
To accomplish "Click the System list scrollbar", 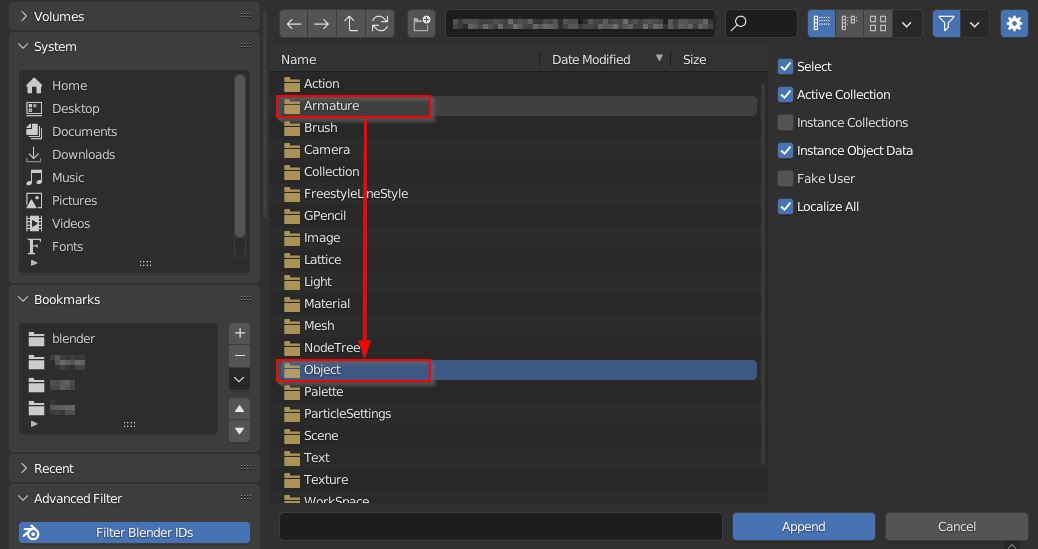I will pyautogui.click(x=240, y=156).
